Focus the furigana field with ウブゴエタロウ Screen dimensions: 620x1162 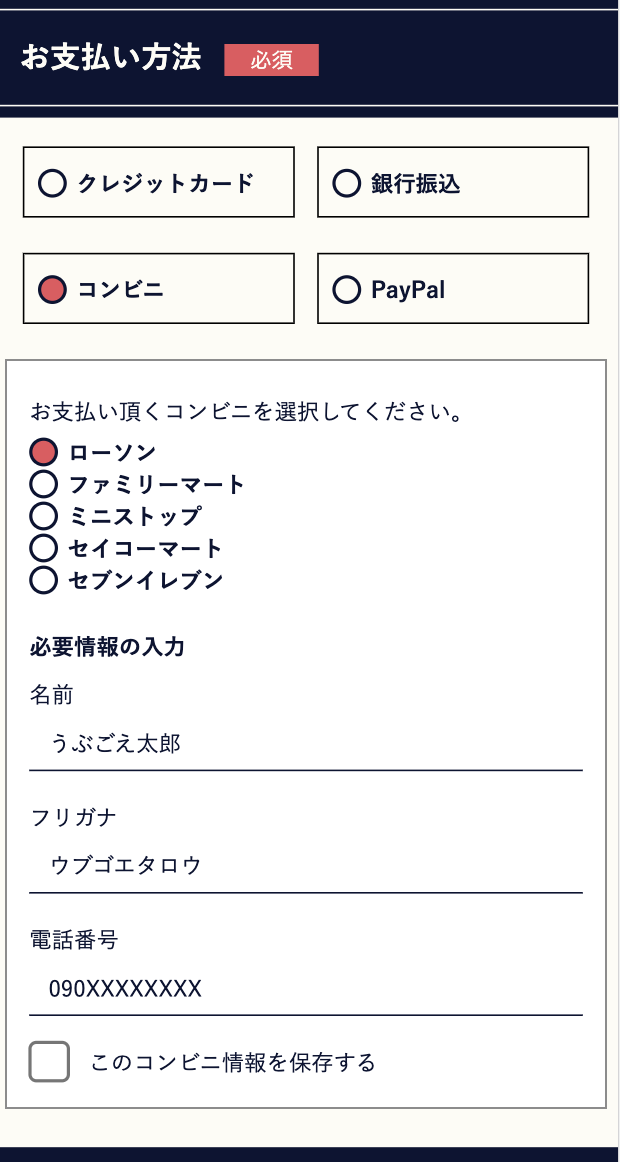(x=305, y=865)
